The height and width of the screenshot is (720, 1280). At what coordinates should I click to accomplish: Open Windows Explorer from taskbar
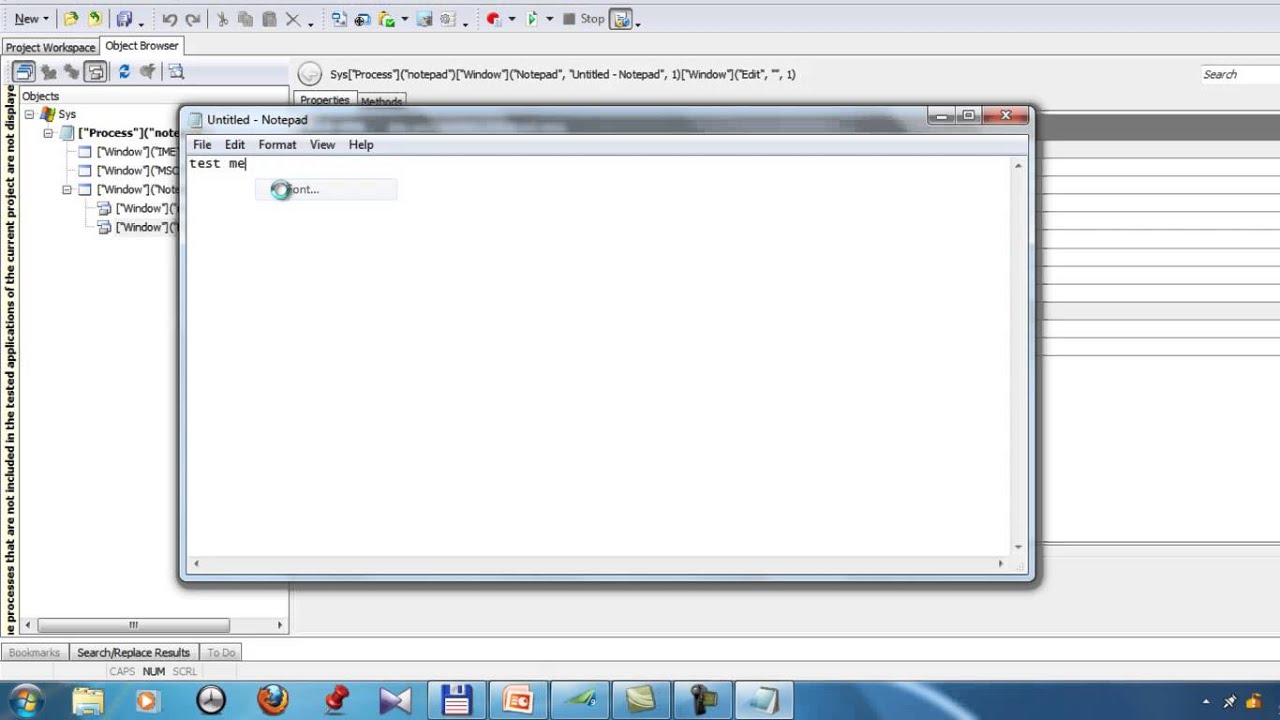click(x=88, y=700)
